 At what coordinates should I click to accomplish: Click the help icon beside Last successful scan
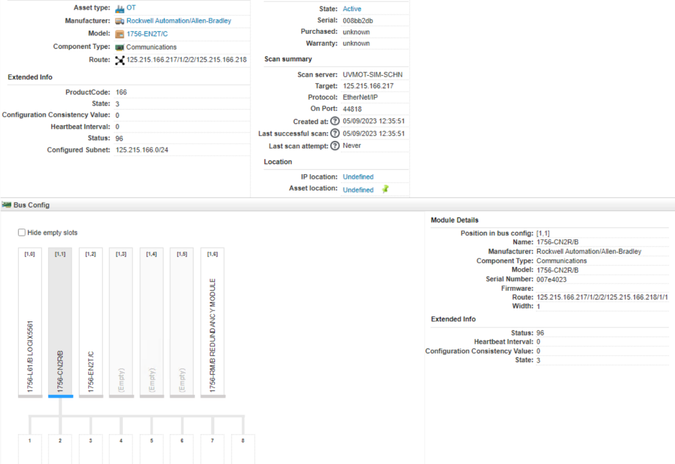[335, 133]
